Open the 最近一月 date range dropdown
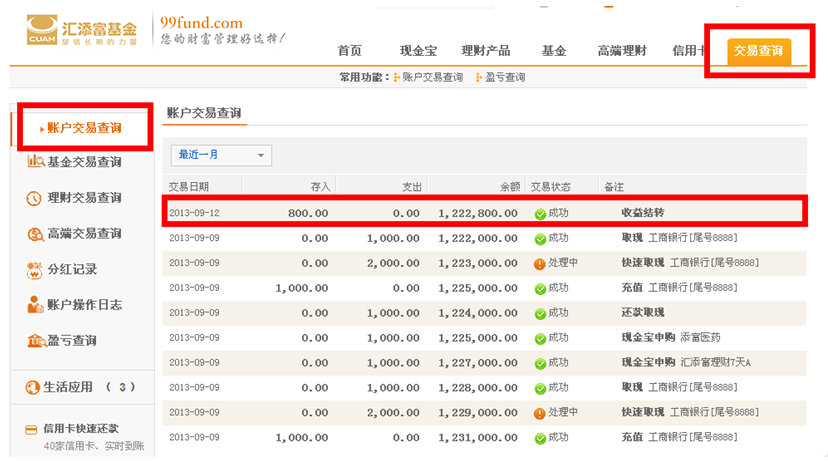The width and height of the screenshot is (828, 461). coord(221,155)
